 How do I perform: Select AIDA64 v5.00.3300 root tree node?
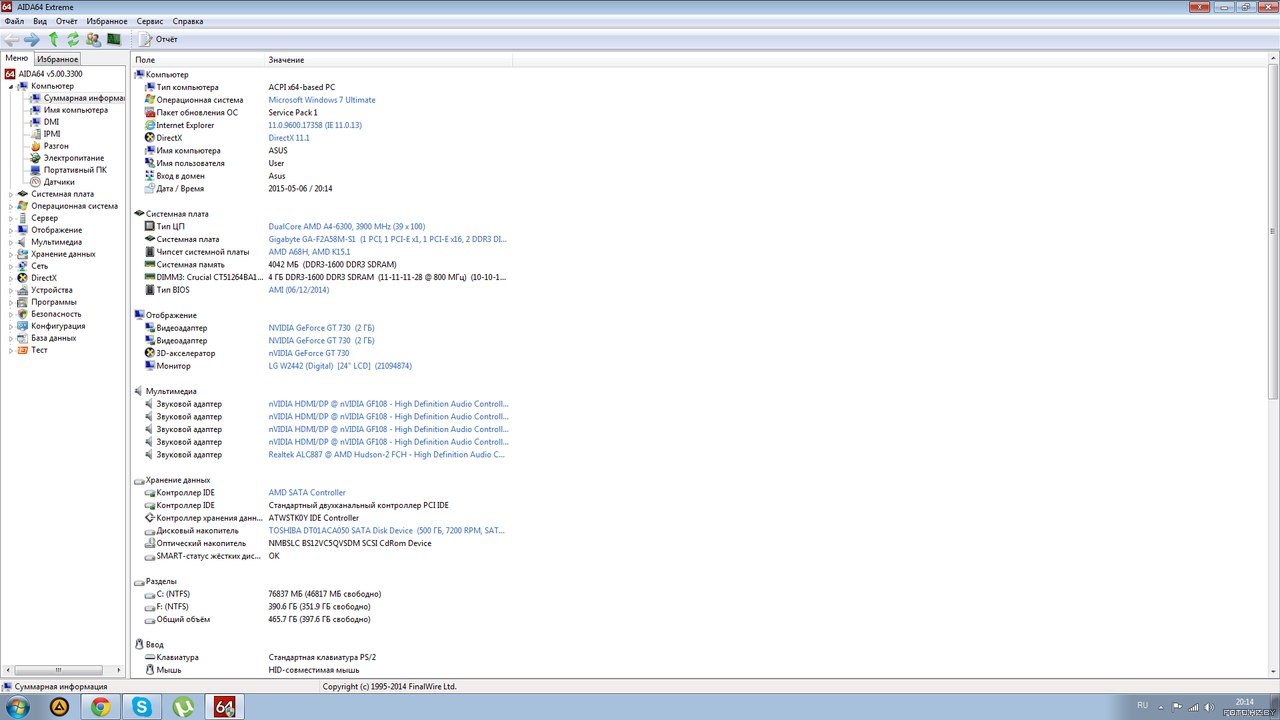(x=50, y=74)
